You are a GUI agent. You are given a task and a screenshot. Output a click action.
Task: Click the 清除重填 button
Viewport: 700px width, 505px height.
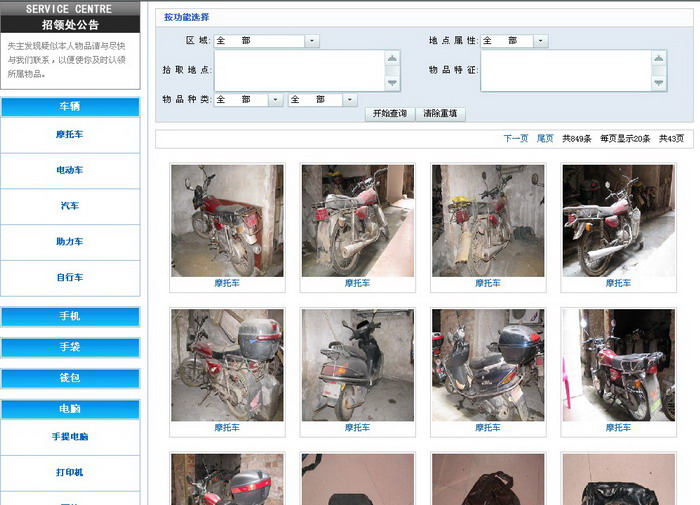click(x=440, y=114)
